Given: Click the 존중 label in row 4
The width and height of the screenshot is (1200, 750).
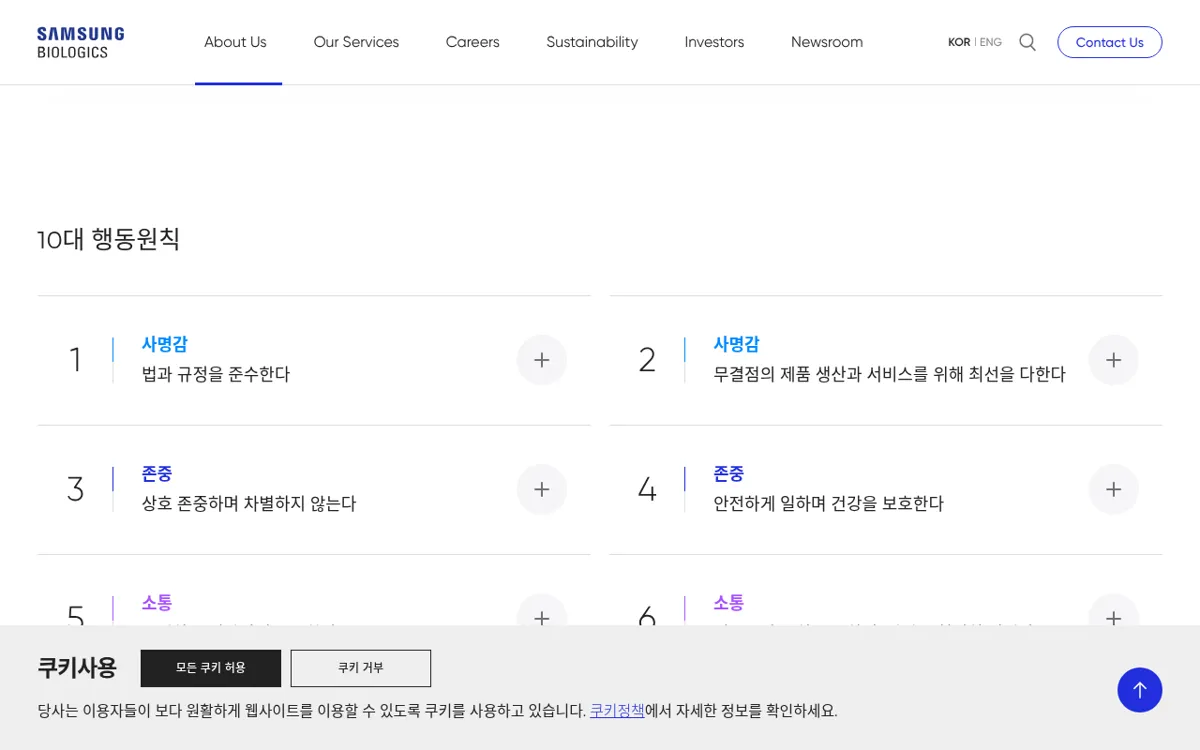Looking at the screenshot, I should coord(729,473).
